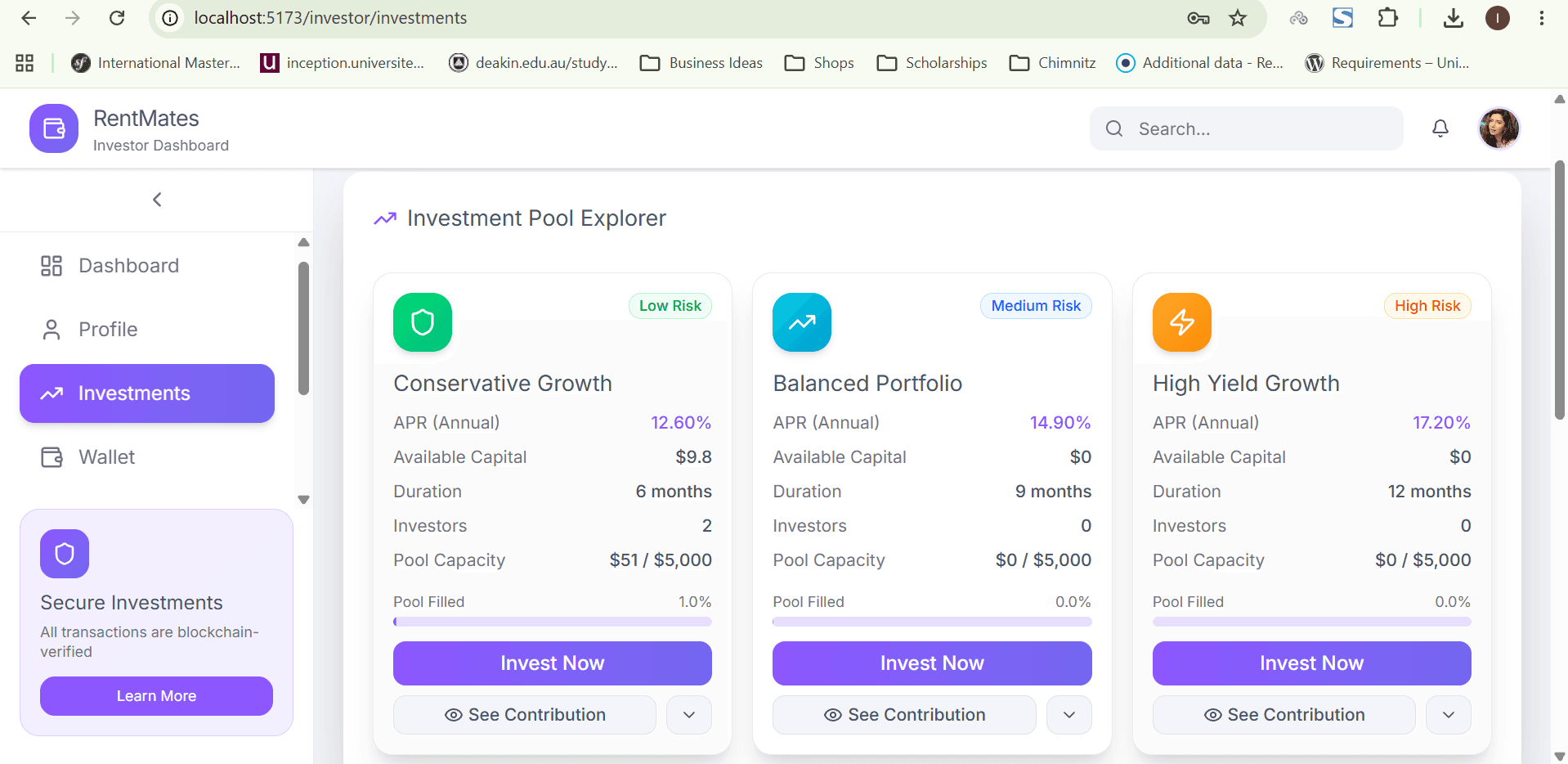Screen dimensions: 1568x764
Task: Open the browser extensions puzzle icon
Action: [1387, 18]
